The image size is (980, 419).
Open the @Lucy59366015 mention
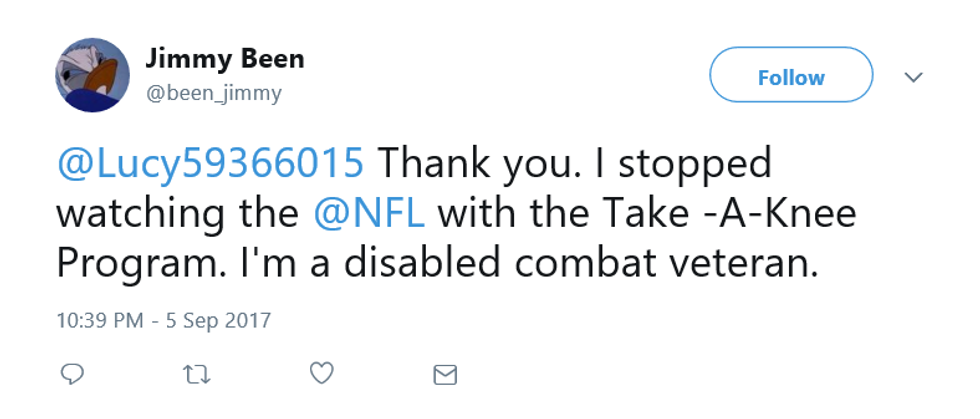coord(211,164)
